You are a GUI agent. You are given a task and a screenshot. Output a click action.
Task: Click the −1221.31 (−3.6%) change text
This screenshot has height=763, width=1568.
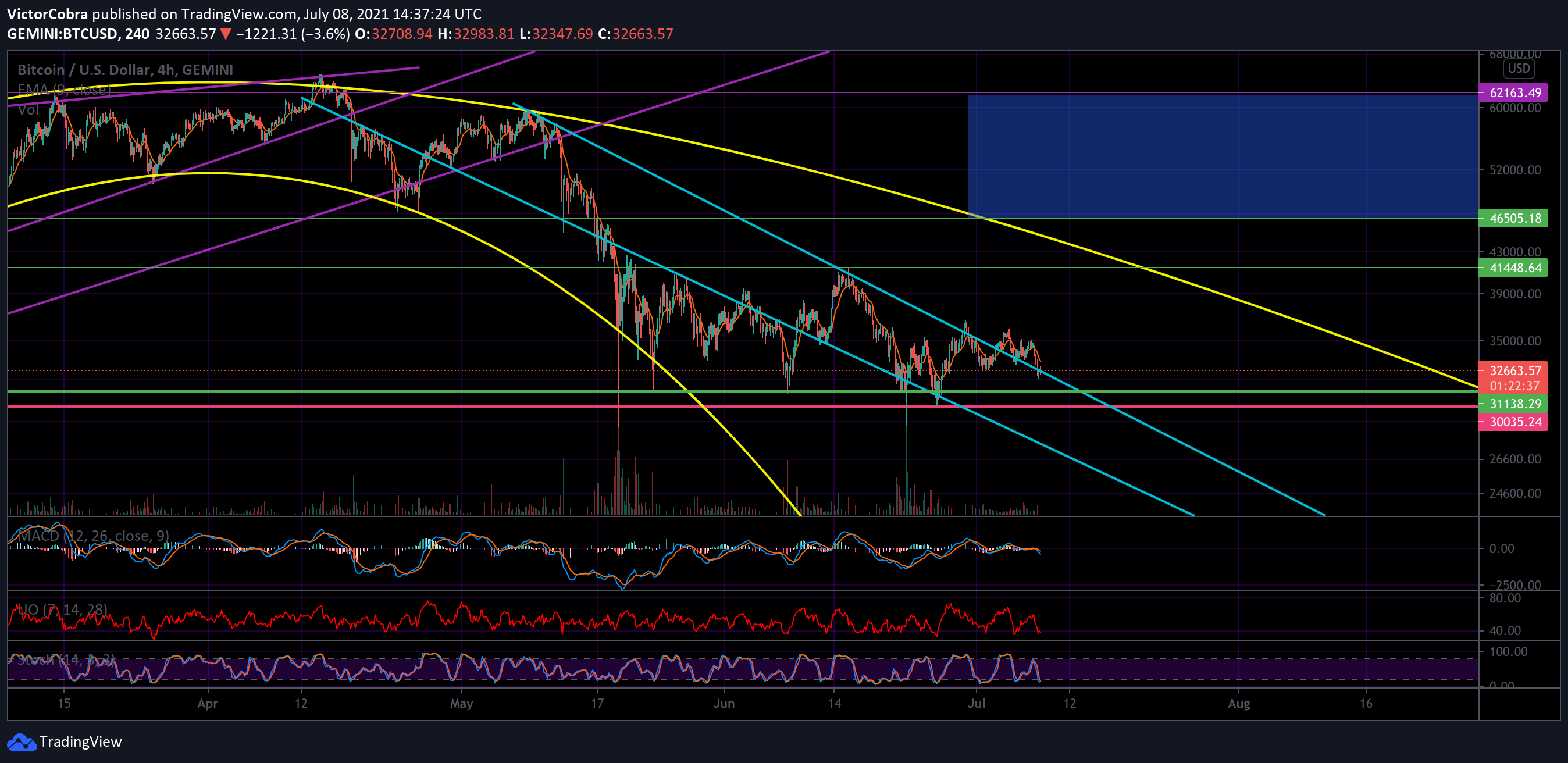(293, 34)
